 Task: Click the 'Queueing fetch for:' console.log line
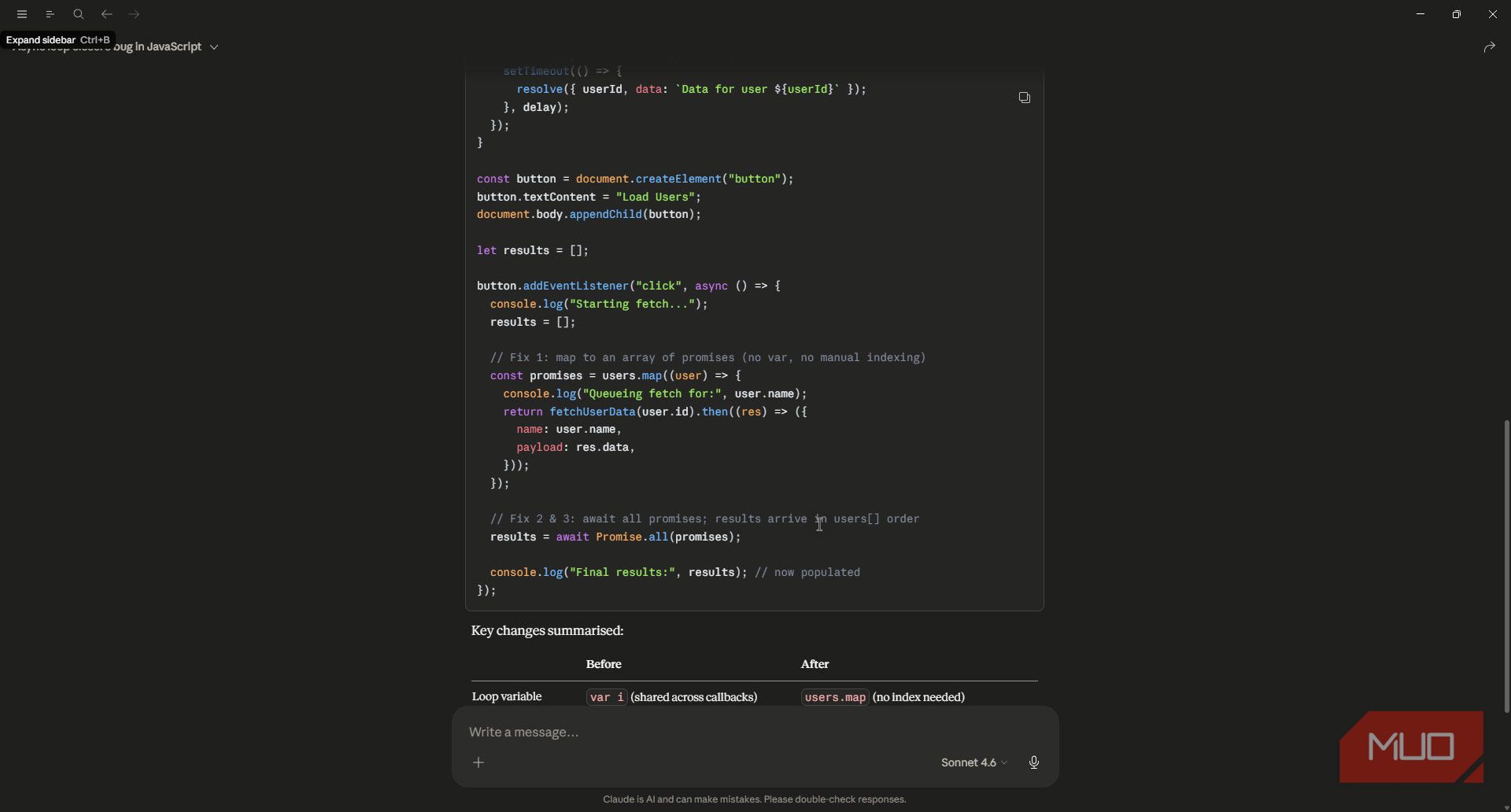[x=655, y=394]
